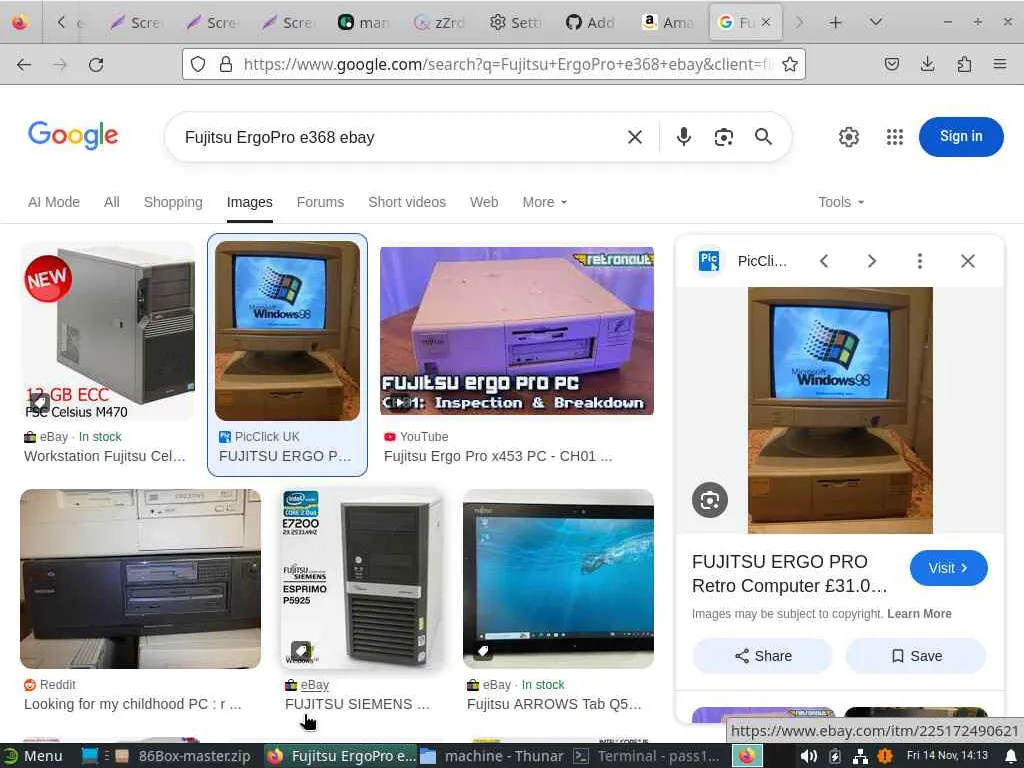The width and height of the screenshot is (1024, 768).
Task: Switch to the Shopping tab
Action: coord(173,202)
